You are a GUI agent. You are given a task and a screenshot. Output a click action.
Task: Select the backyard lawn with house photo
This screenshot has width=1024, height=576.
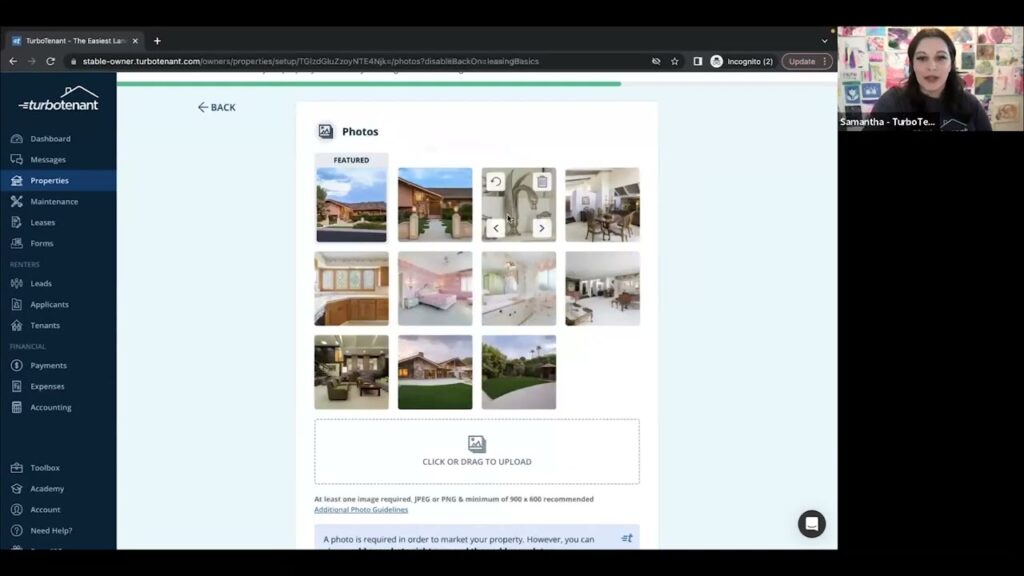(435, 372)
